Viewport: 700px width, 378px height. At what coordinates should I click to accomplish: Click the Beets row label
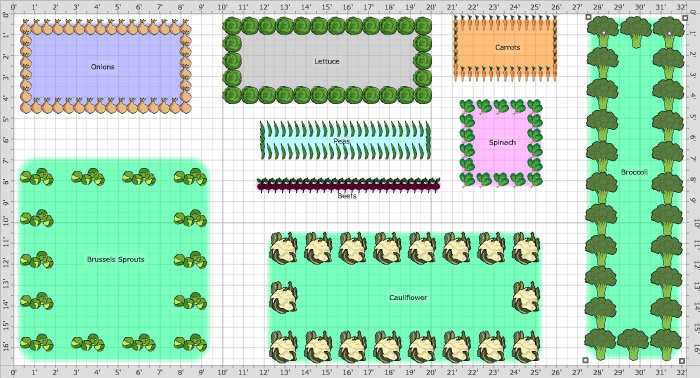tap(347, 196)
